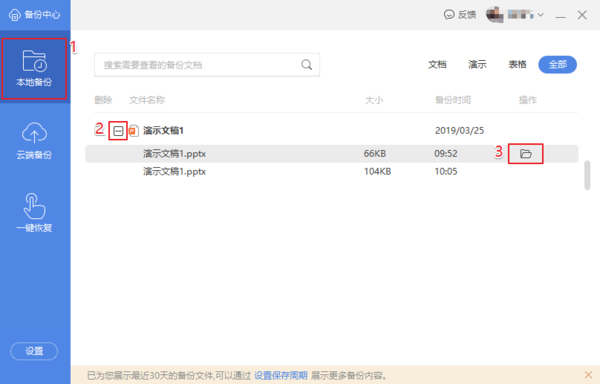Close the backup center window
Screen dimensions: 600x384
(582, 15)
